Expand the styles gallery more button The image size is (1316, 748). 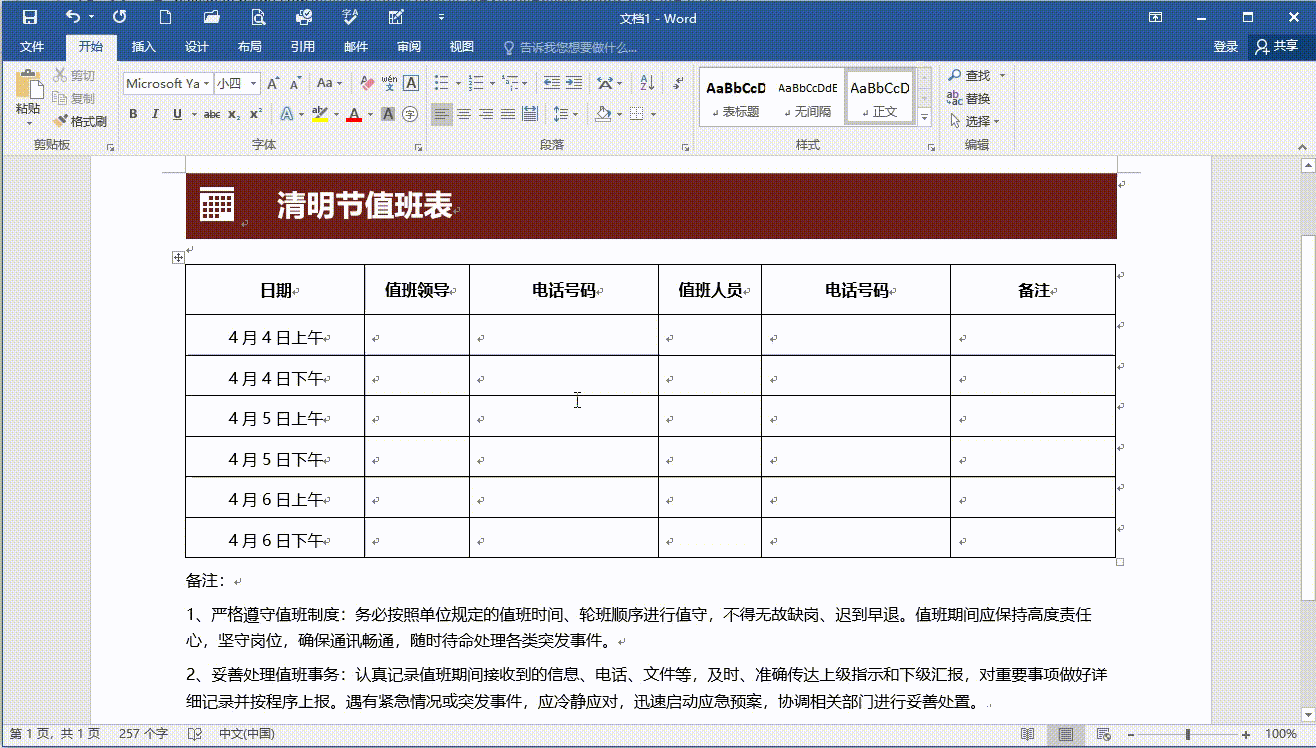click(925, 118)
